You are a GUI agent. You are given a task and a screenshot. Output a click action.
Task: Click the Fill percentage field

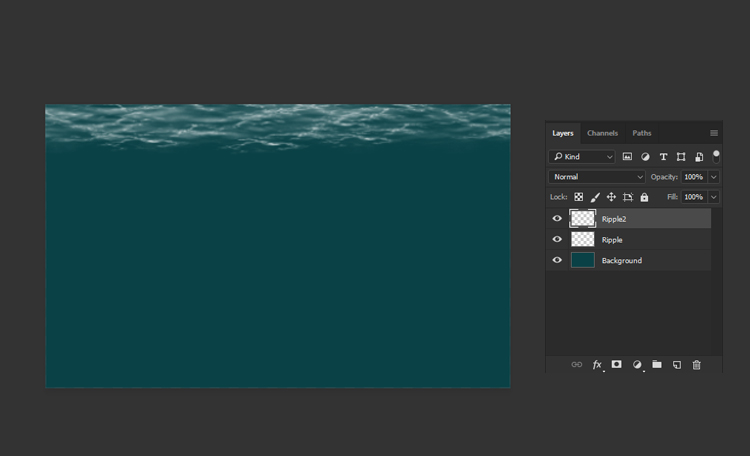tap(694, 197)
